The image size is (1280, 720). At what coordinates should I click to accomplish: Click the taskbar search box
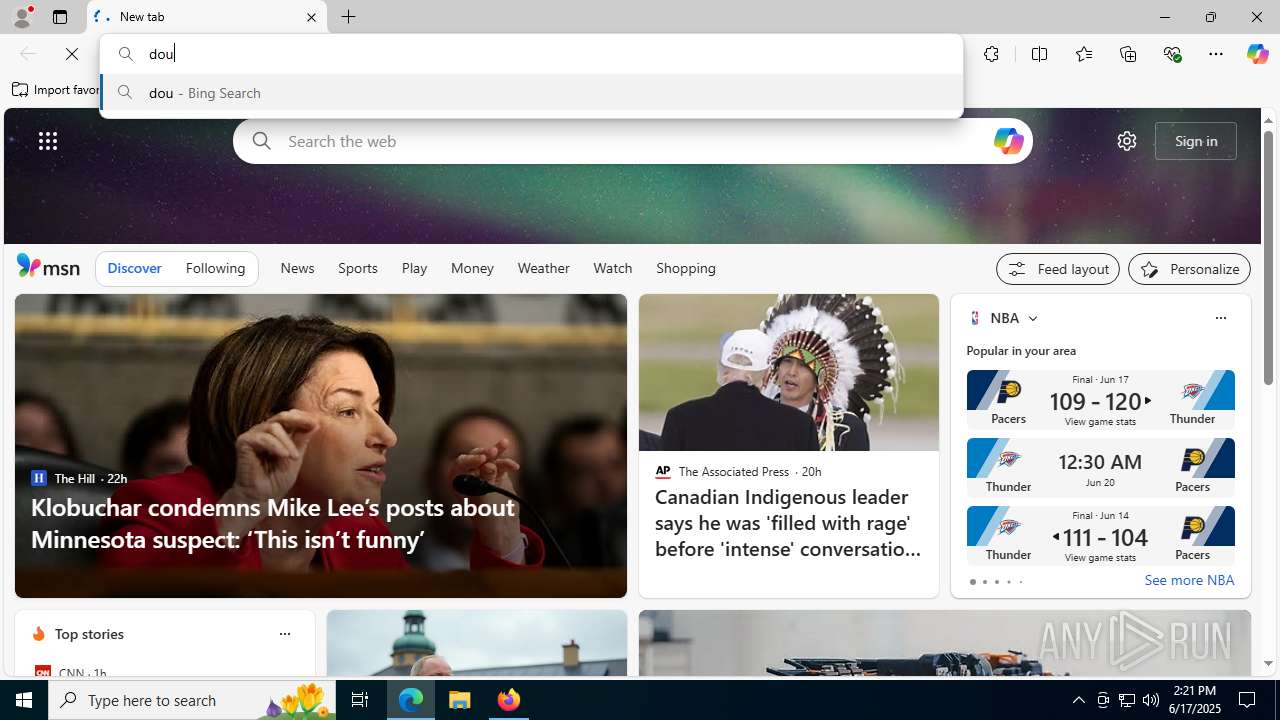pos(191,700)
